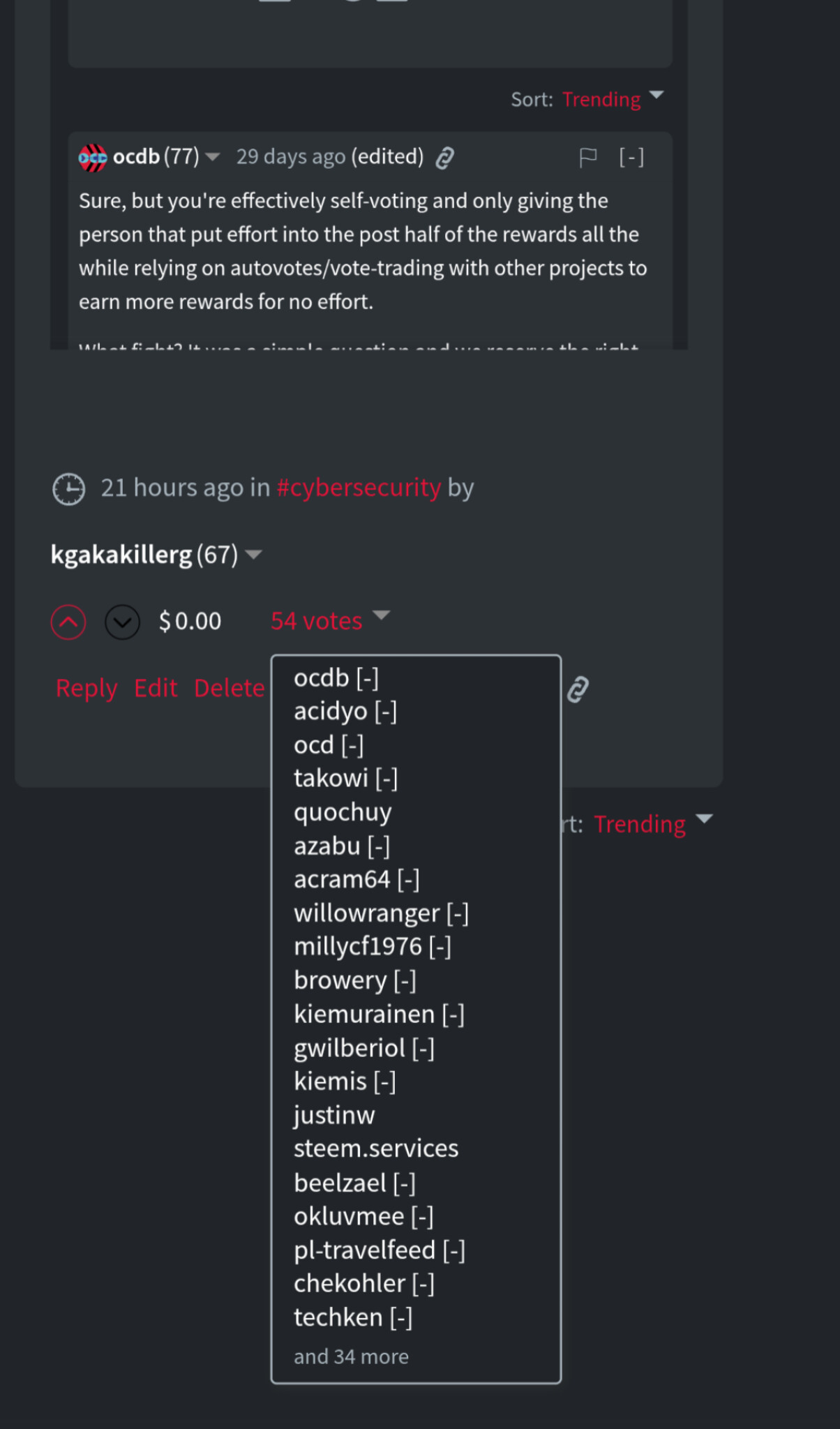This screenshot has height=1429, width=840.
Task: Click the upvote arrow icon
Action: coord(68,622)
